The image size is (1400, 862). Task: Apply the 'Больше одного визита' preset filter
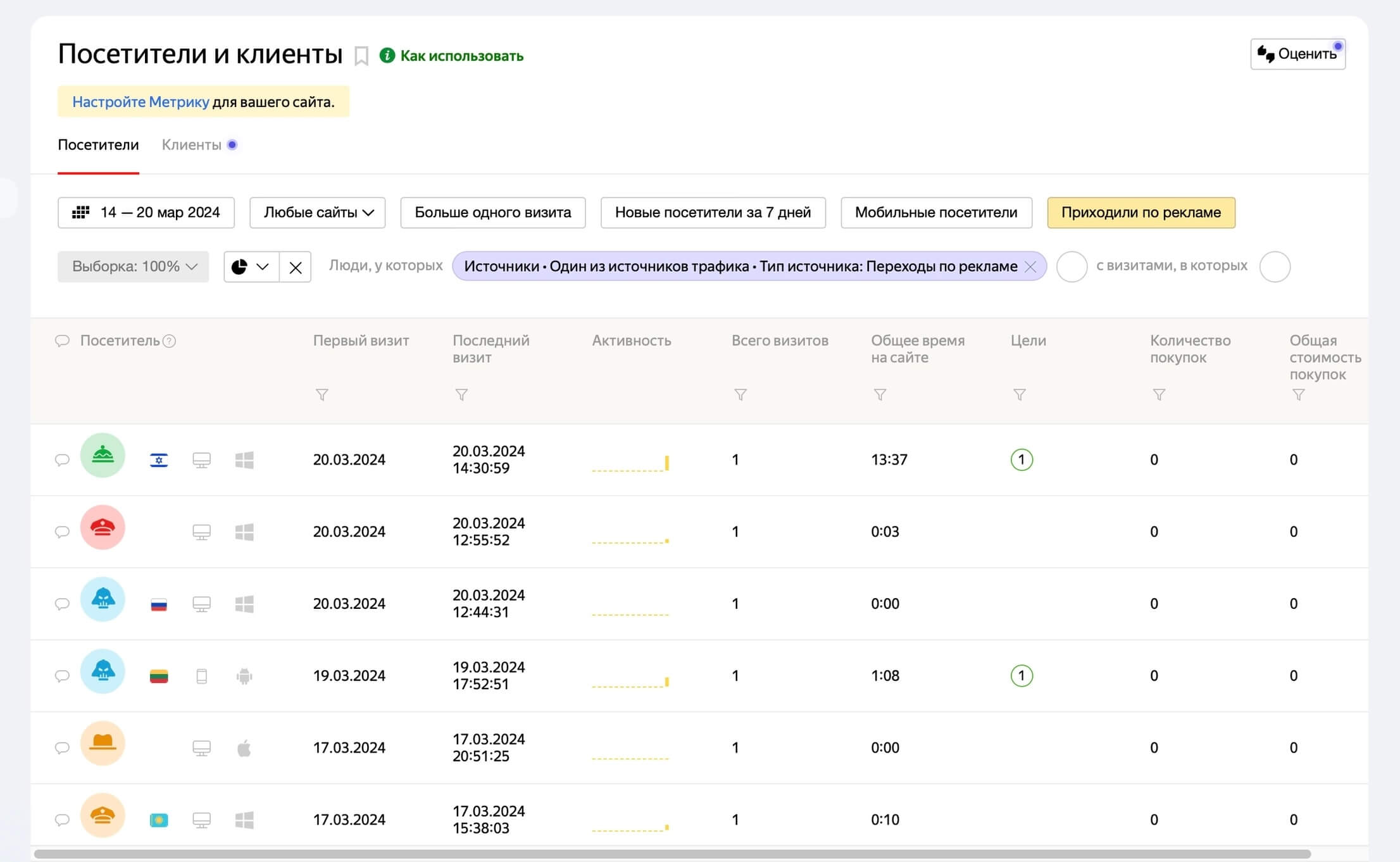[x=493, y=213]
